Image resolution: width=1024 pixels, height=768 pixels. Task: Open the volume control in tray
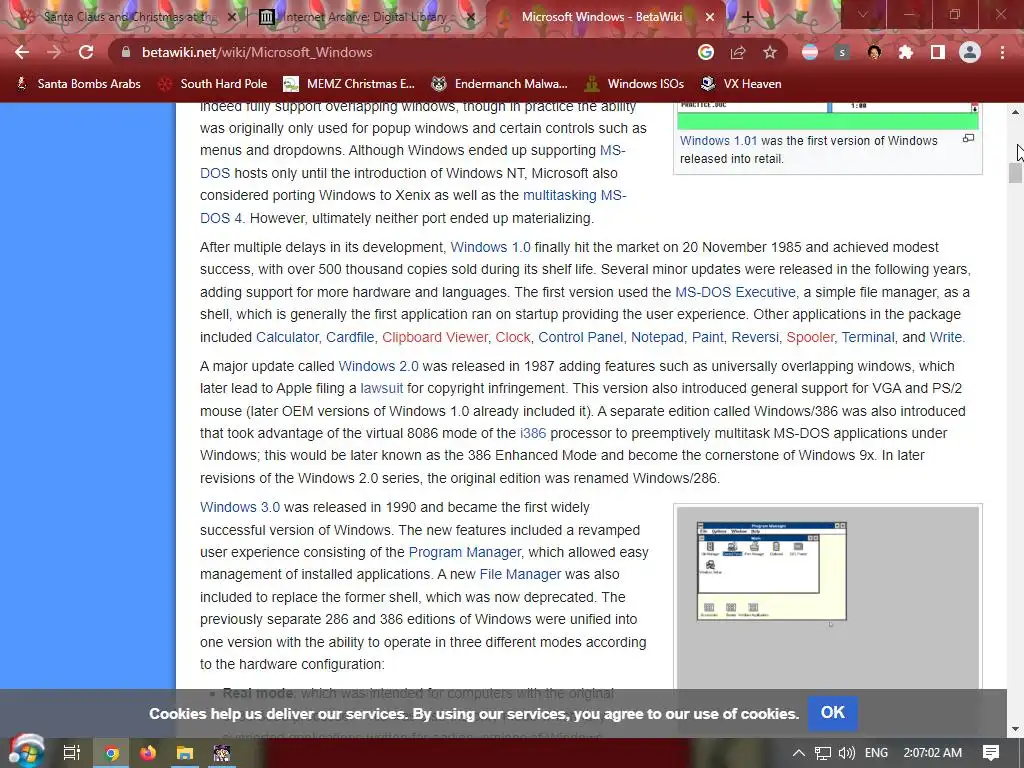(846, 753)
